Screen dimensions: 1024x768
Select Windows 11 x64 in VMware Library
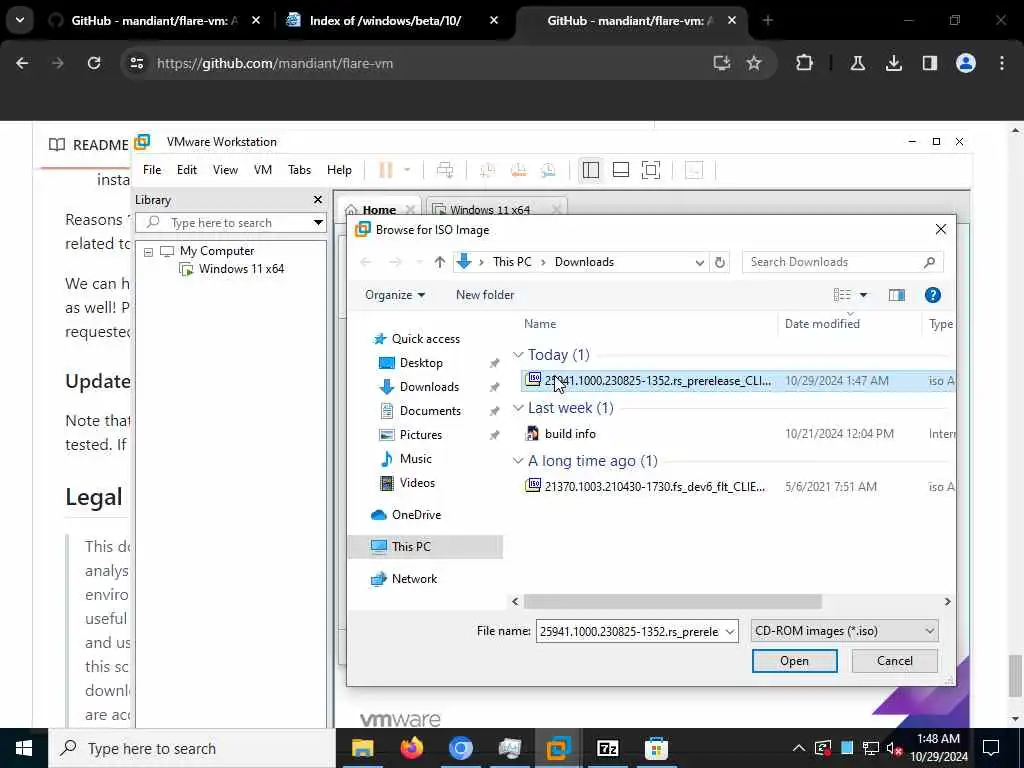pyautogui.click(x=241, y=269)
